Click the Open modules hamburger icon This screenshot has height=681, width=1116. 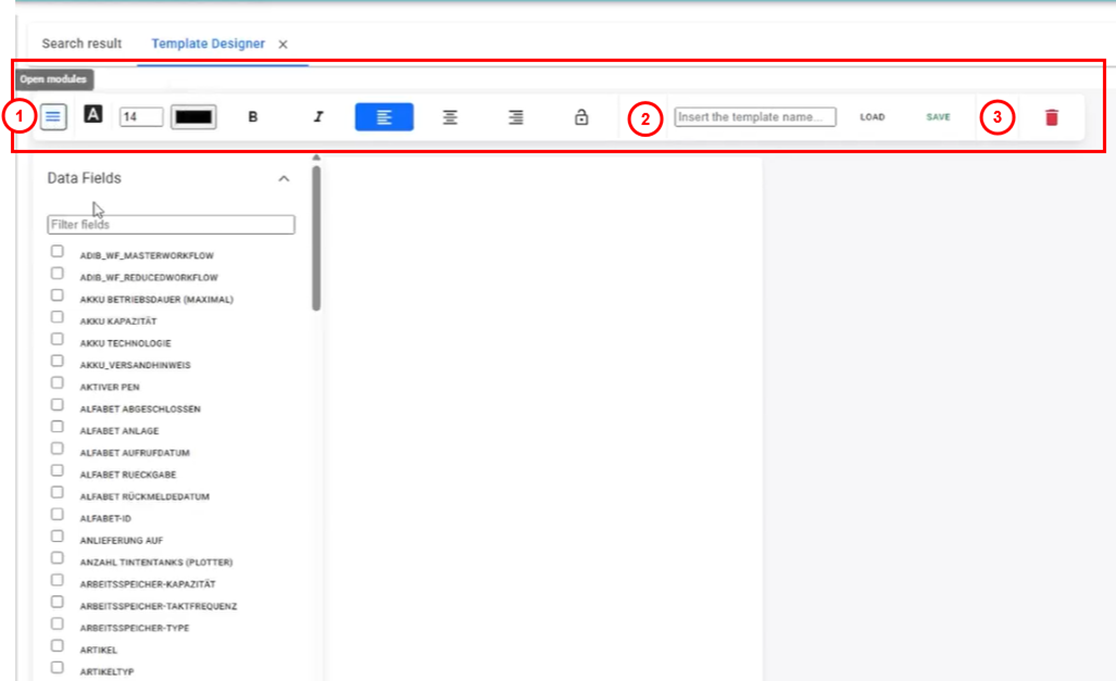click(x=54, y=117)
